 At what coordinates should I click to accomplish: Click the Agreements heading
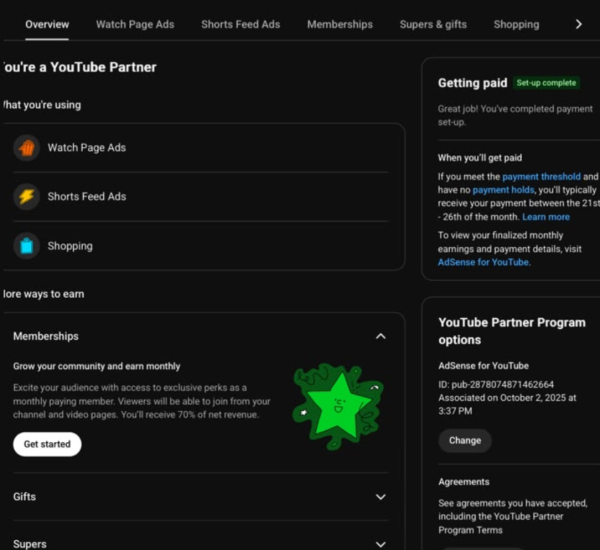464,482
